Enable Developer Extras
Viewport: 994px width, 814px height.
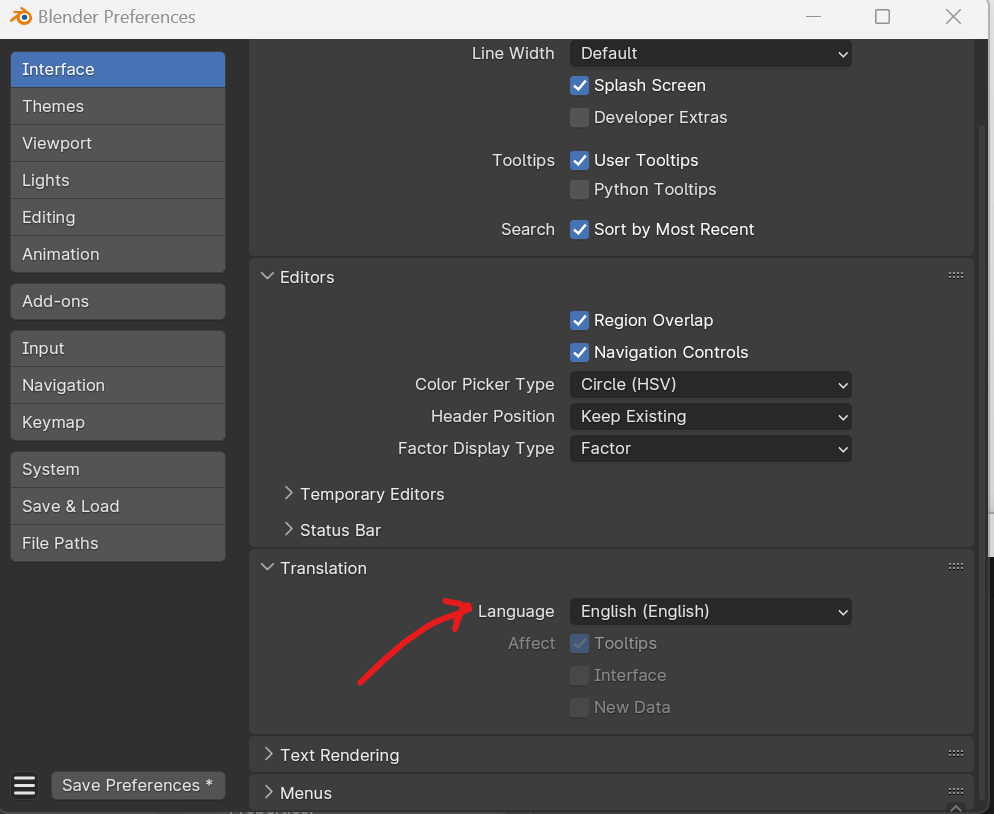(579, 118)
